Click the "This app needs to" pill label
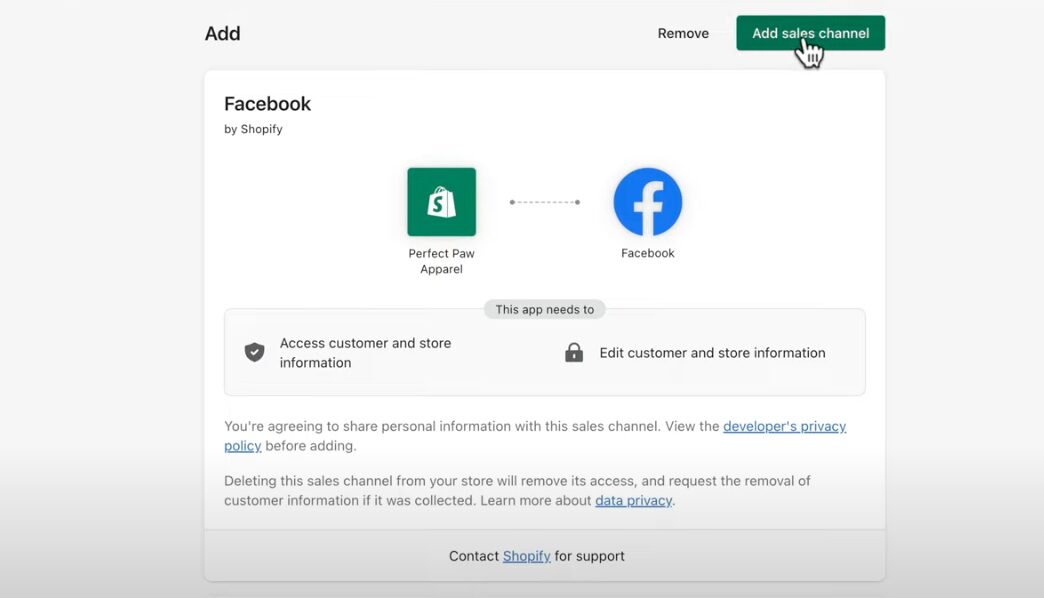Viewport: 1044px width, 598px height. pos(544,309)
